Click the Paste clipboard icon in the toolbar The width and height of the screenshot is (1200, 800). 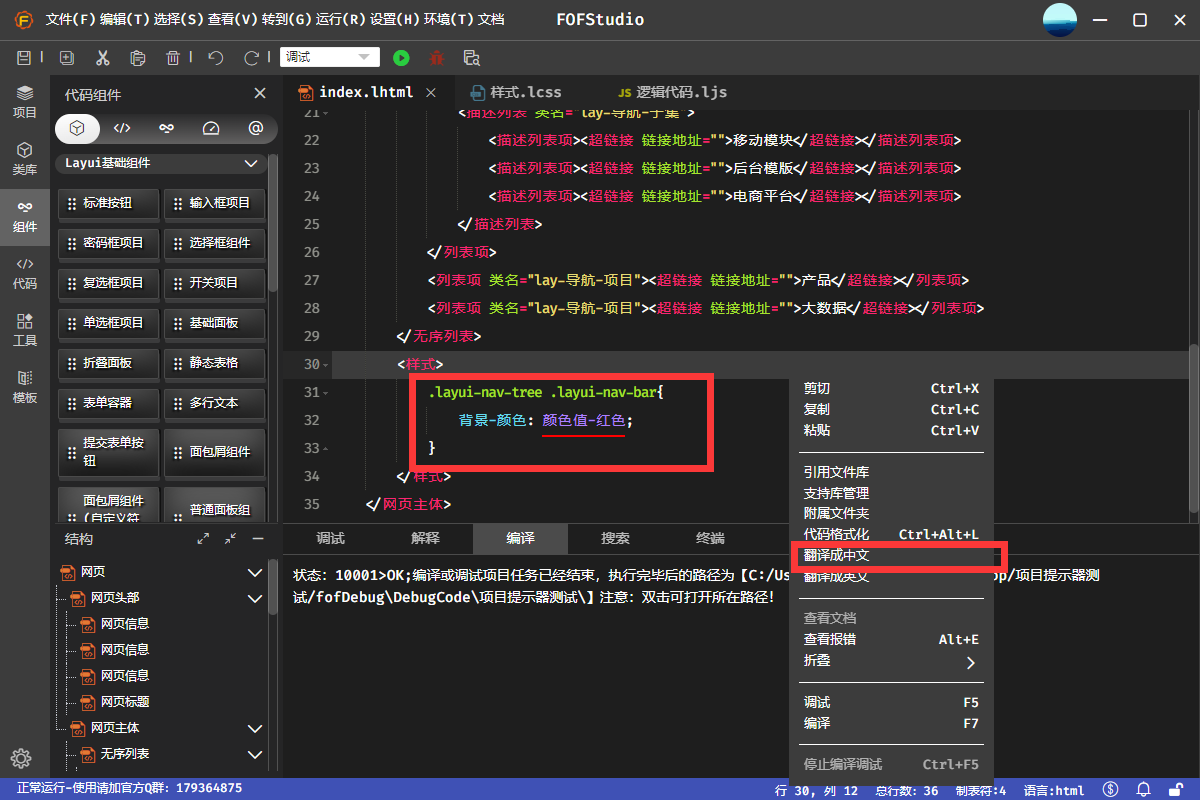click(x=138, y=58)
